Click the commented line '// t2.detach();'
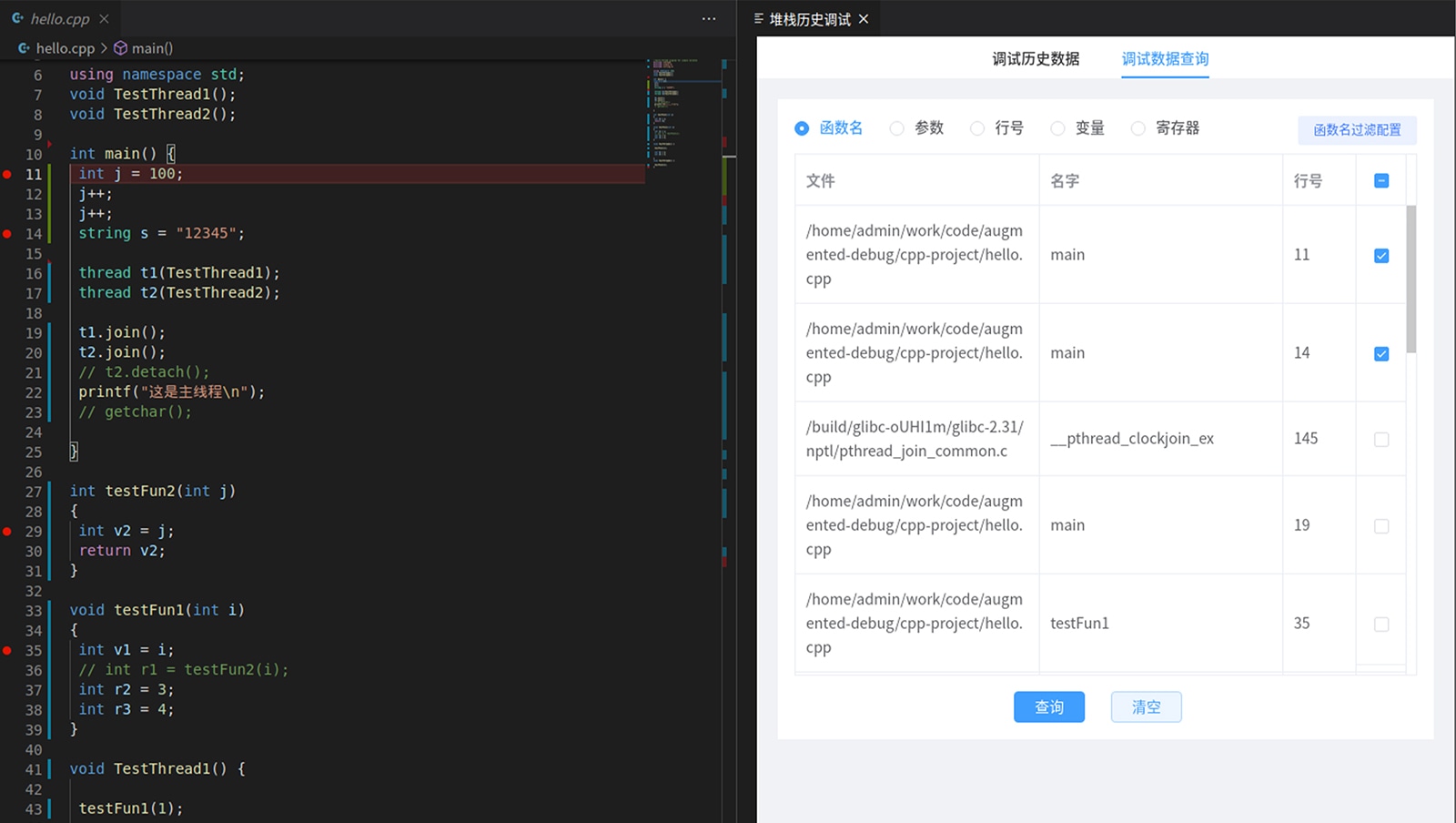This screenshot has width=1456, height=823. click(144, 372)
